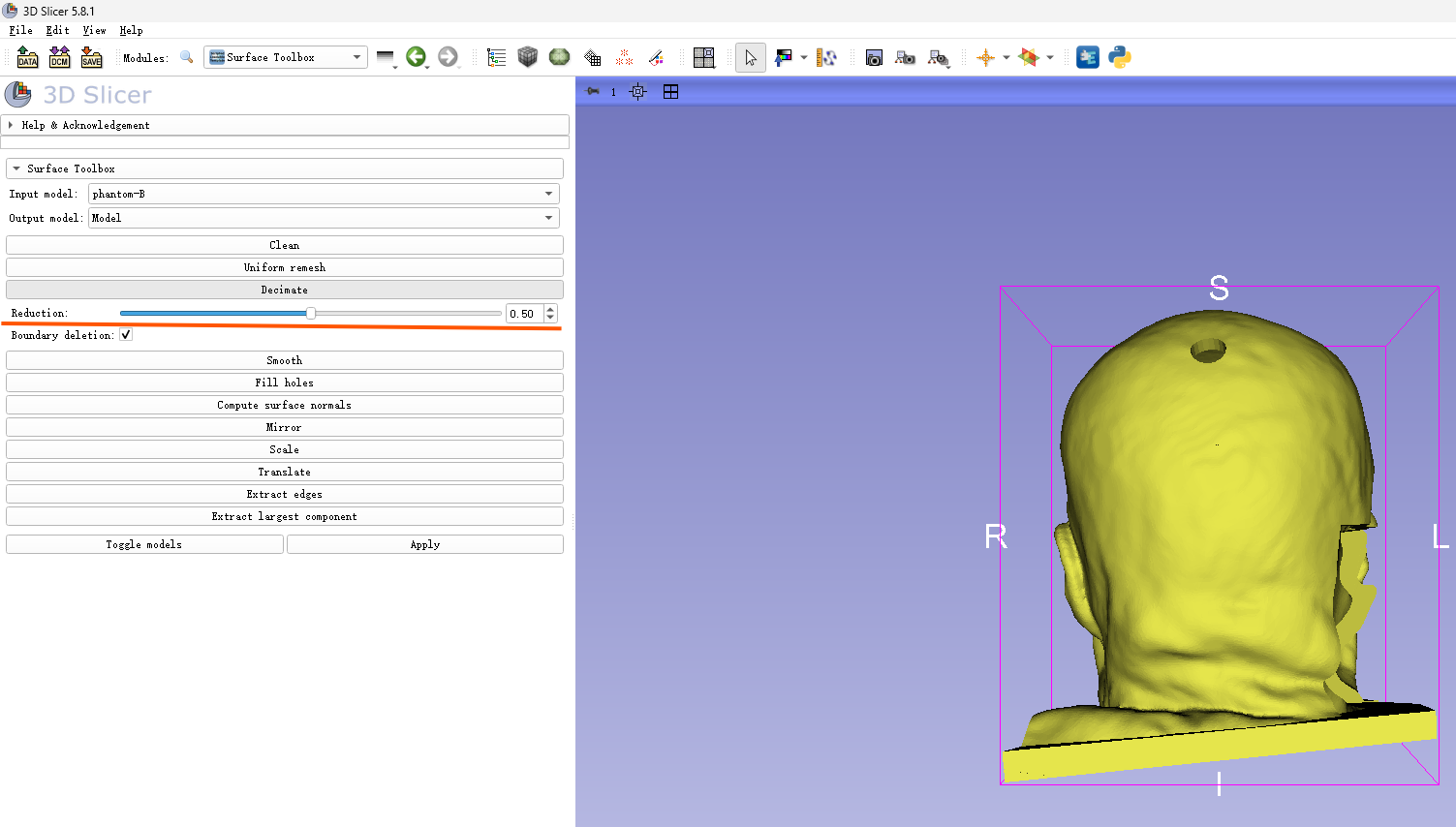Uncheck the Boundary deletion checkbox
The width and height of the screenshot is (1456, 827).
click(126, 335)
